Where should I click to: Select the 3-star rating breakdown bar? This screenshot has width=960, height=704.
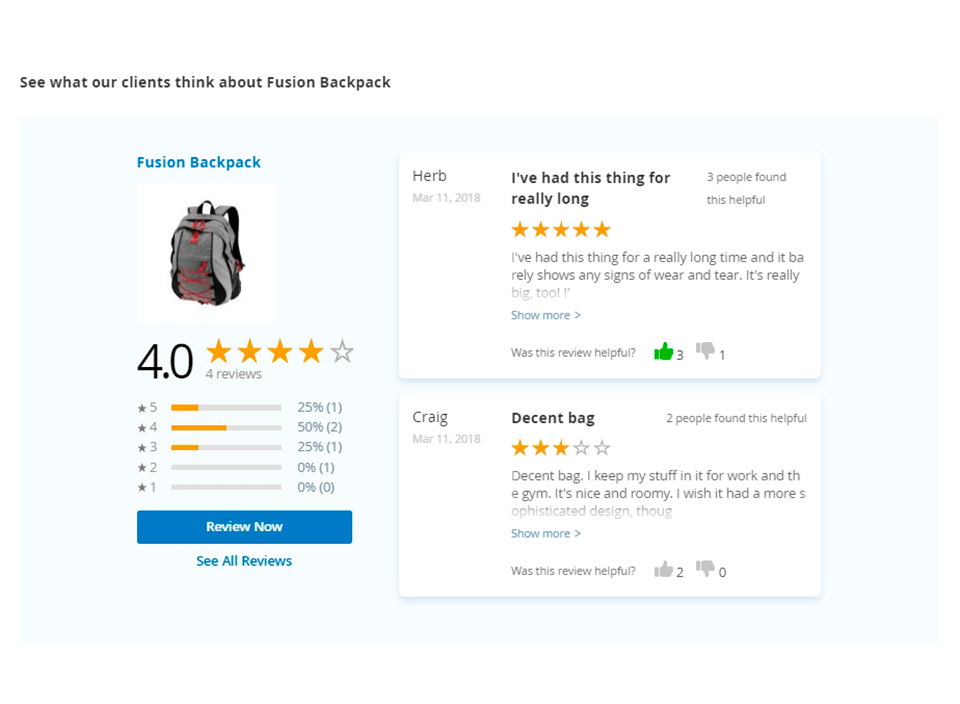226,447
